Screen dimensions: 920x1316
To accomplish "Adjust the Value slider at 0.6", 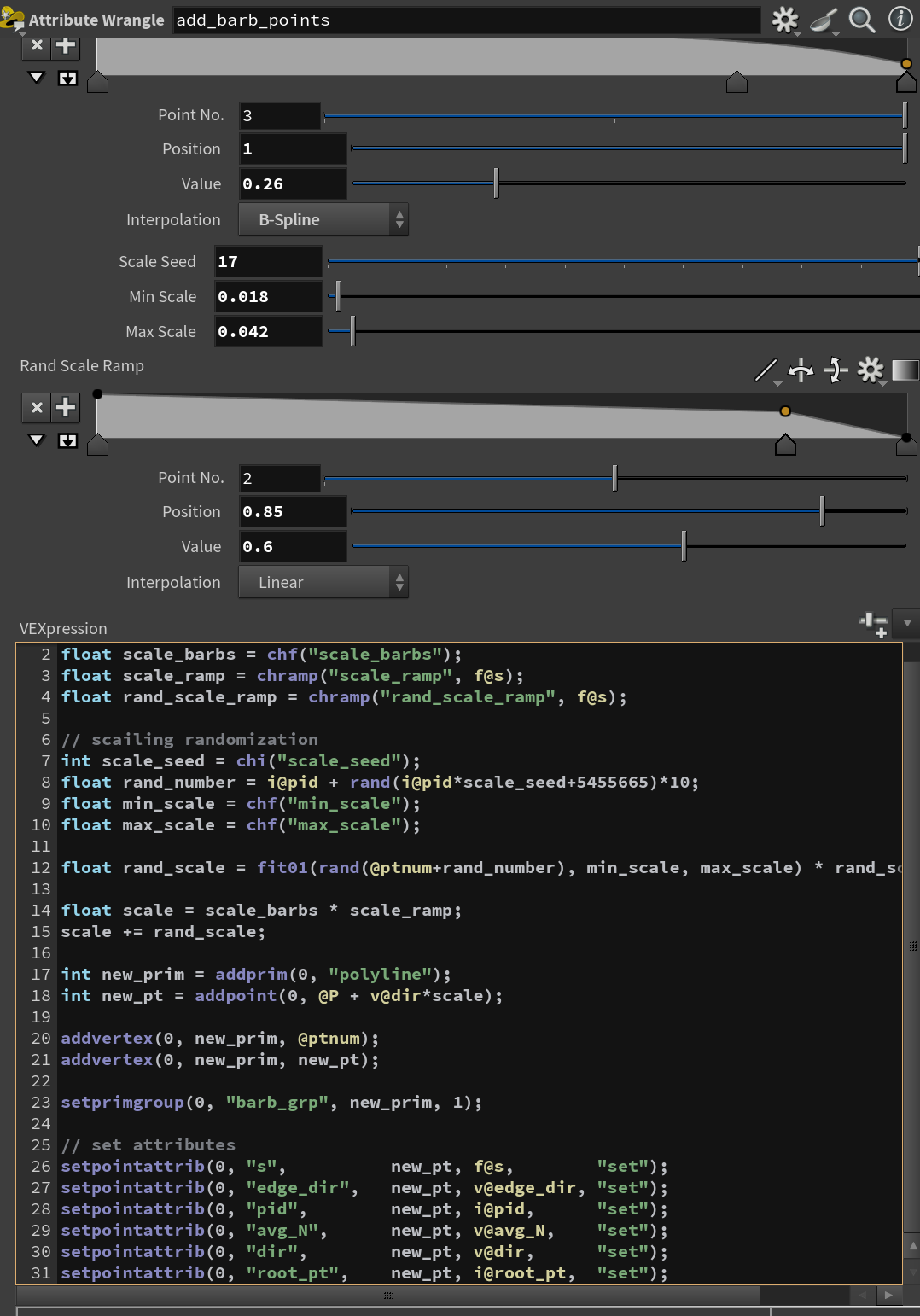I will click(x=684, y=545).
